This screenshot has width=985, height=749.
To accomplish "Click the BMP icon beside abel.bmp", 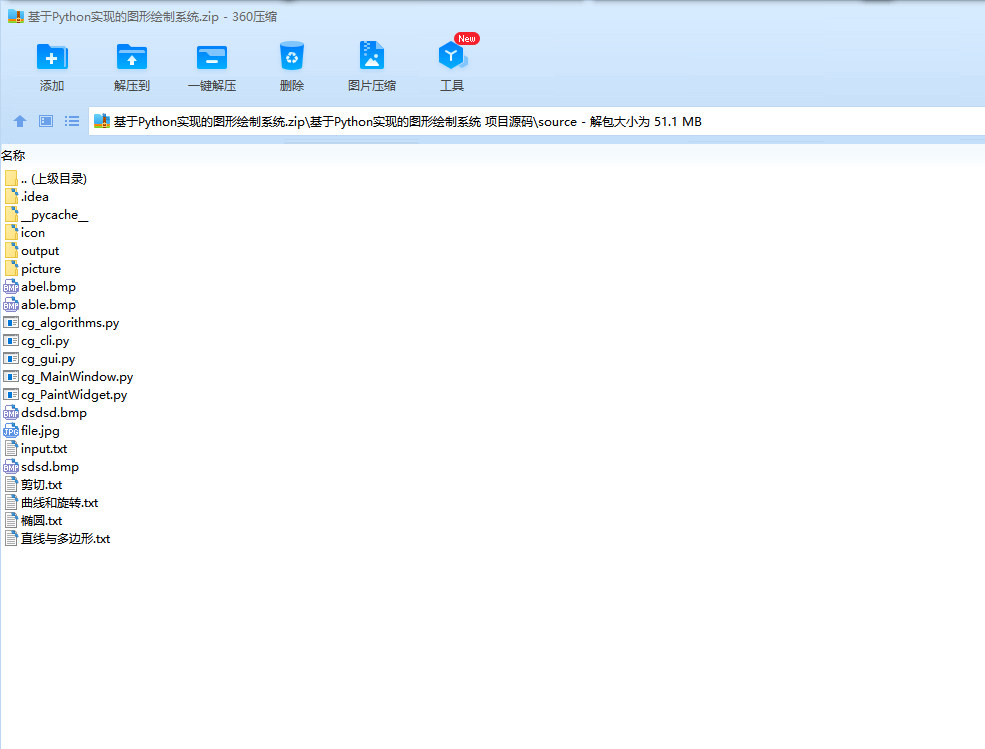I will 11,287.
